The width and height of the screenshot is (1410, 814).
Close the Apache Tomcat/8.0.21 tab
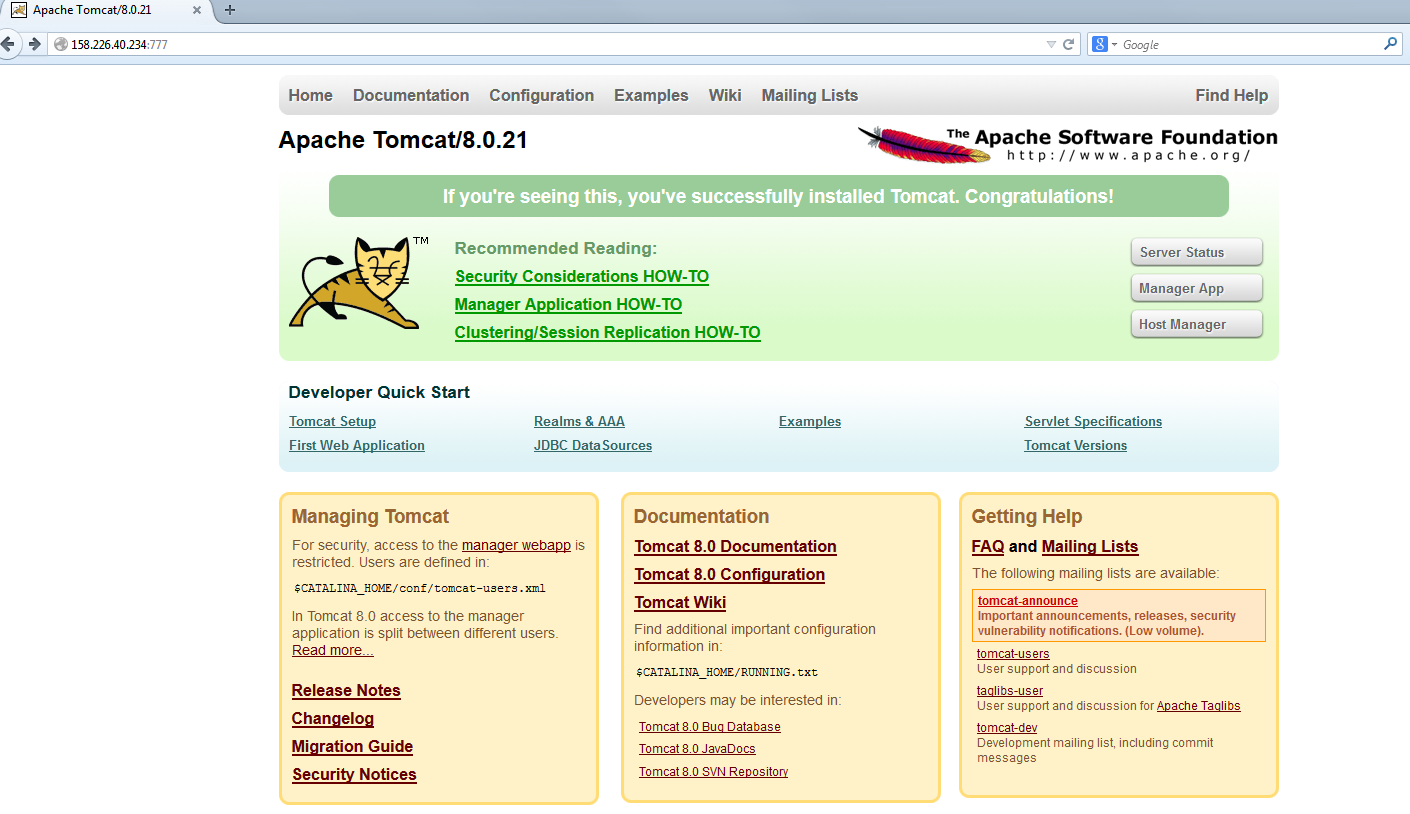(197, 10)
